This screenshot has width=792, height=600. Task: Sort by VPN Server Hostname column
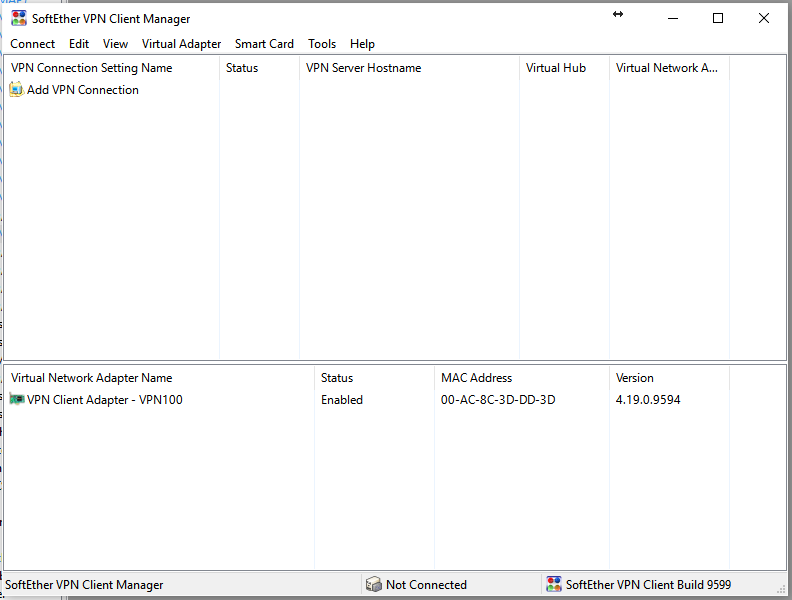coord(409,68)
